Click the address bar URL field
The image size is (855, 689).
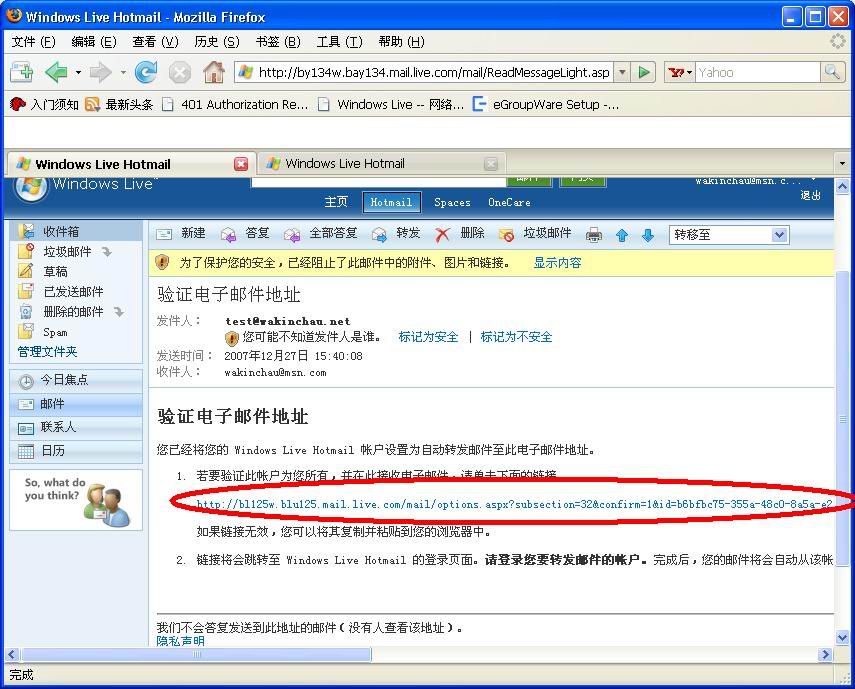[434, 72]
